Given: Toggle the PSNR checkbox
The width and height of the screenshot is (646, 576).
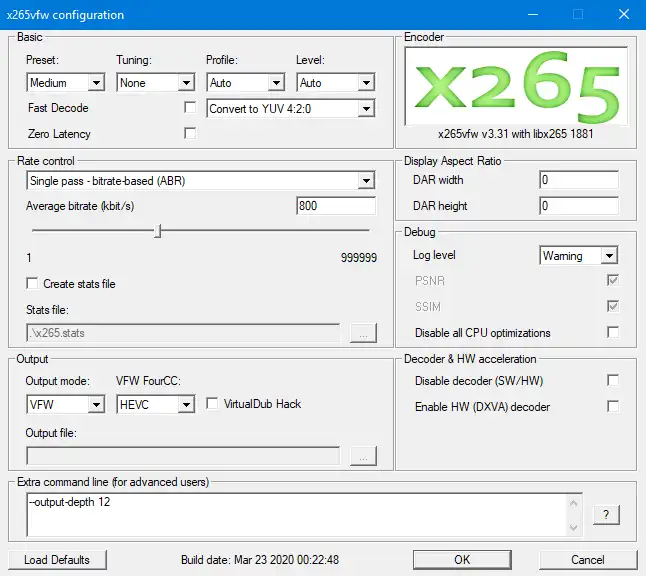Looking at the screenshot, I should 613,281.
